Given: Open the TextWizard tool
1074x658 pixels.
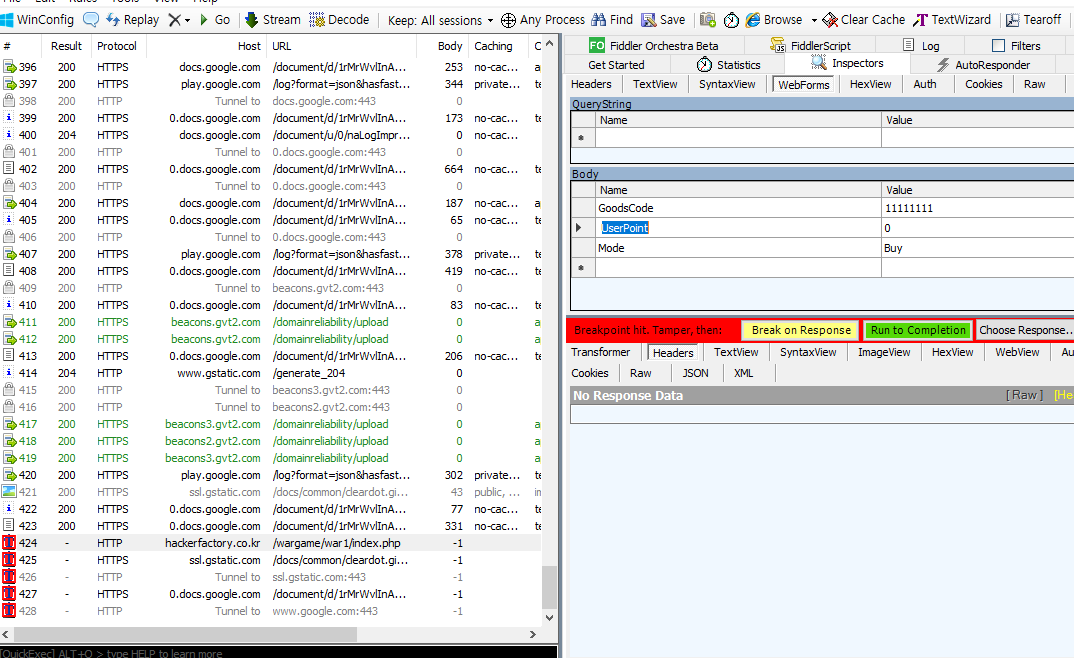Looking at the screenshot, I should 952,20.
